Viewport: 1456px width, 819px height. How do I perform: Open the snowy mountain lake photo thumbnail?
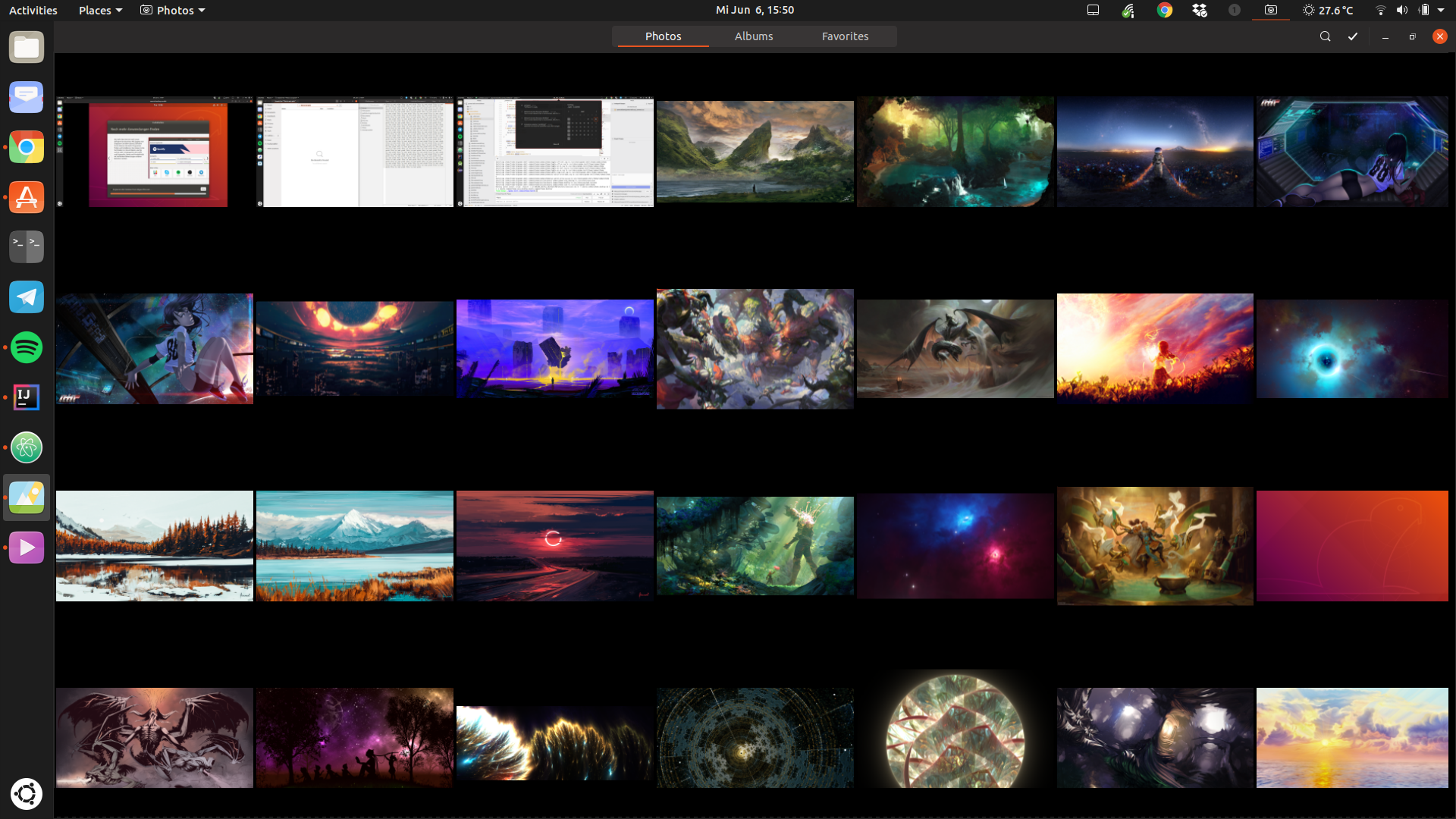coord(354,545)
